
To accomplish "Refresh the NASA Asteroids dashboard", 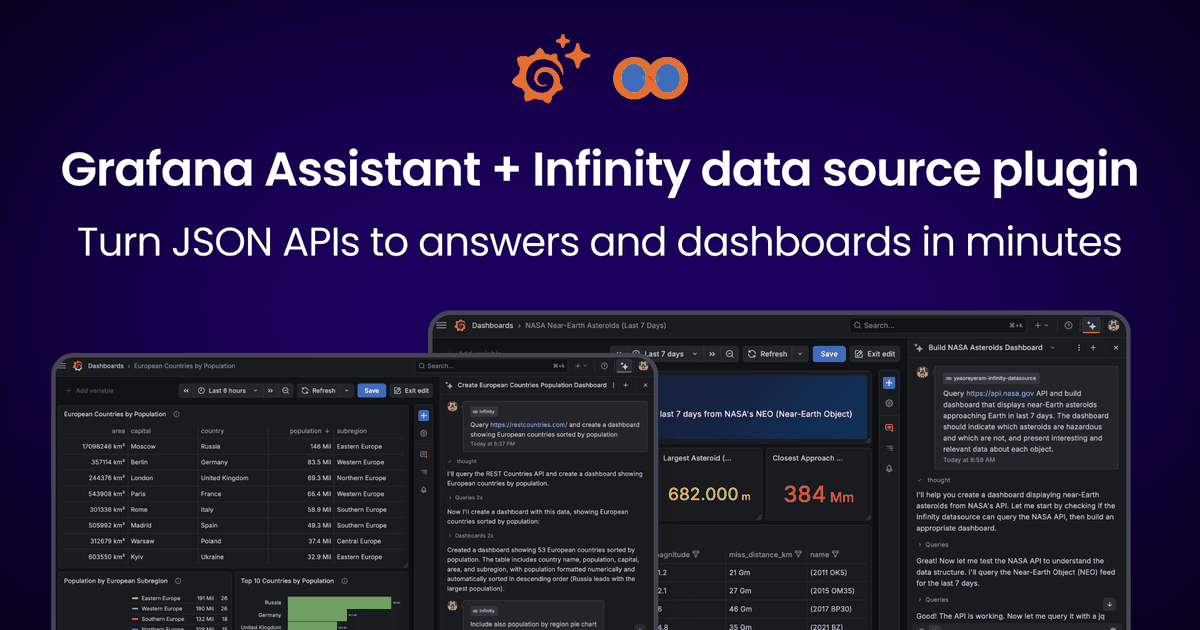I will (x=767, y=354).
